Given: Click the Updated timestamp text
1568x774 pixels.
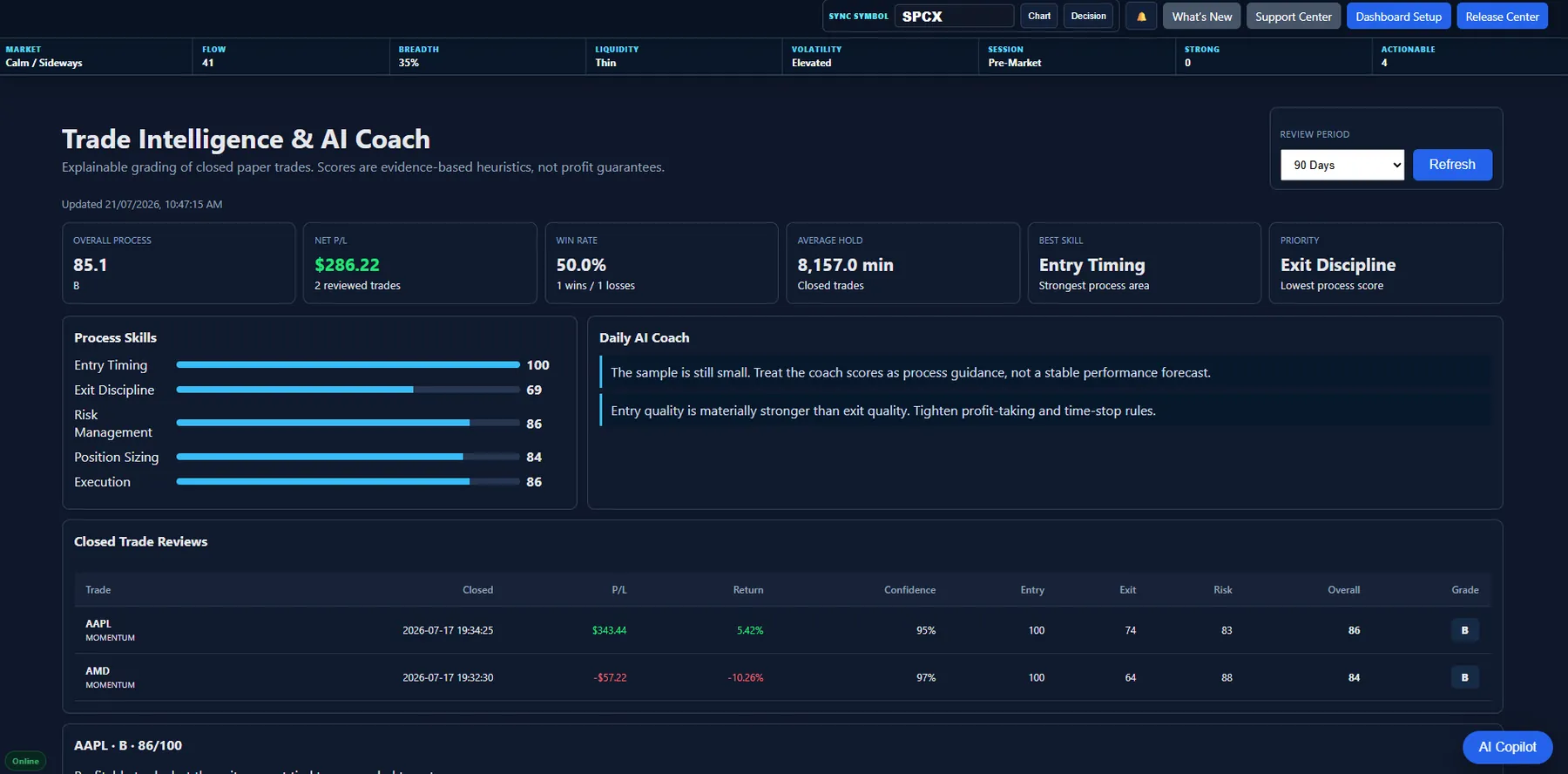Looking at the screenshot, I should pyautogui.click(x=142, y=204).
